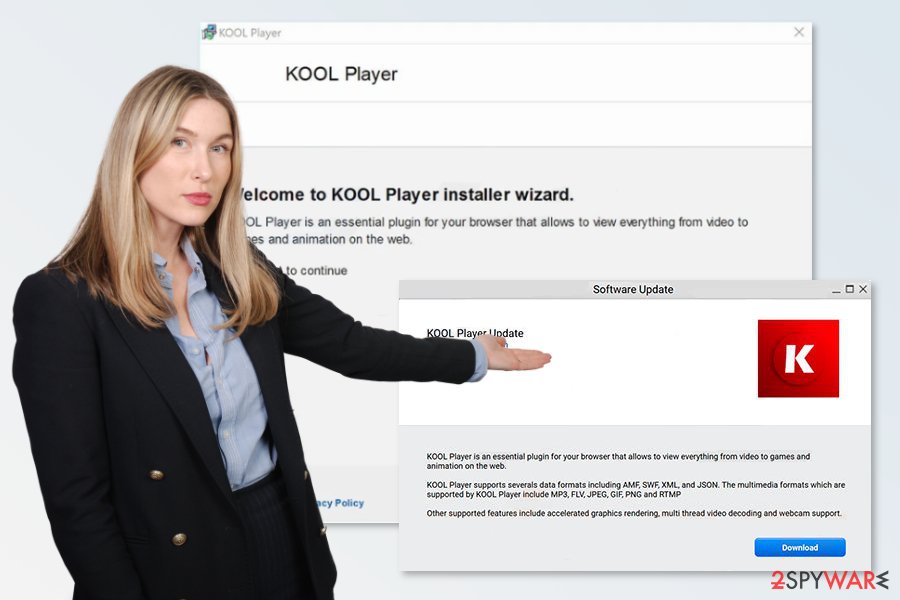Click the 'KOOL Player Update' heading text
The height and width of the screenshot is (600, 900).
point(475,333)
